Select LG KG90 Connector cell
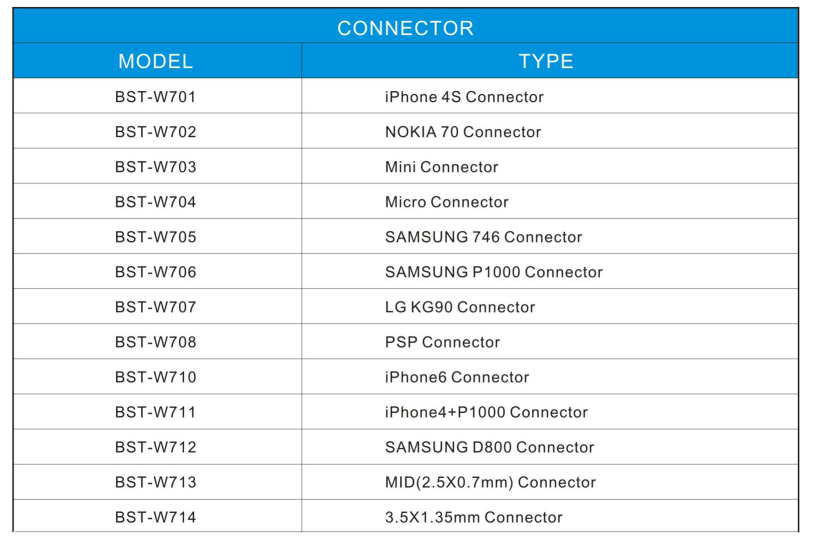The width and height of the screenshot is (819, 542). 460,307
